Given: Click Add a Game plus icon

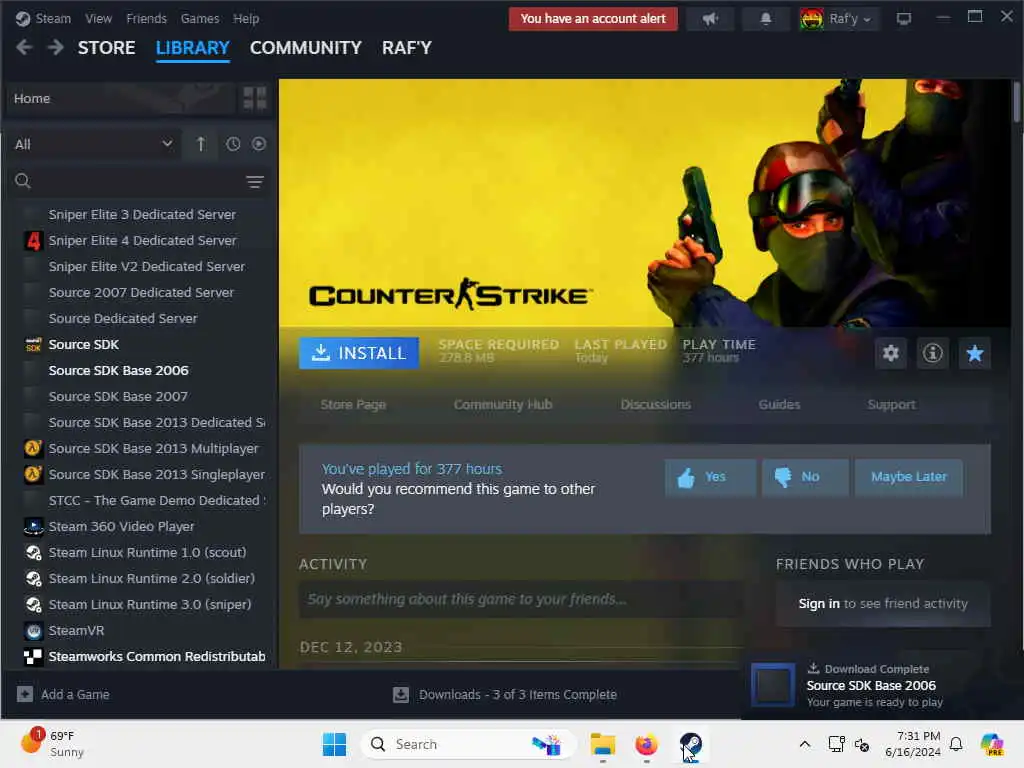Looking at the screenshot, I should click(x=25, y=694).
